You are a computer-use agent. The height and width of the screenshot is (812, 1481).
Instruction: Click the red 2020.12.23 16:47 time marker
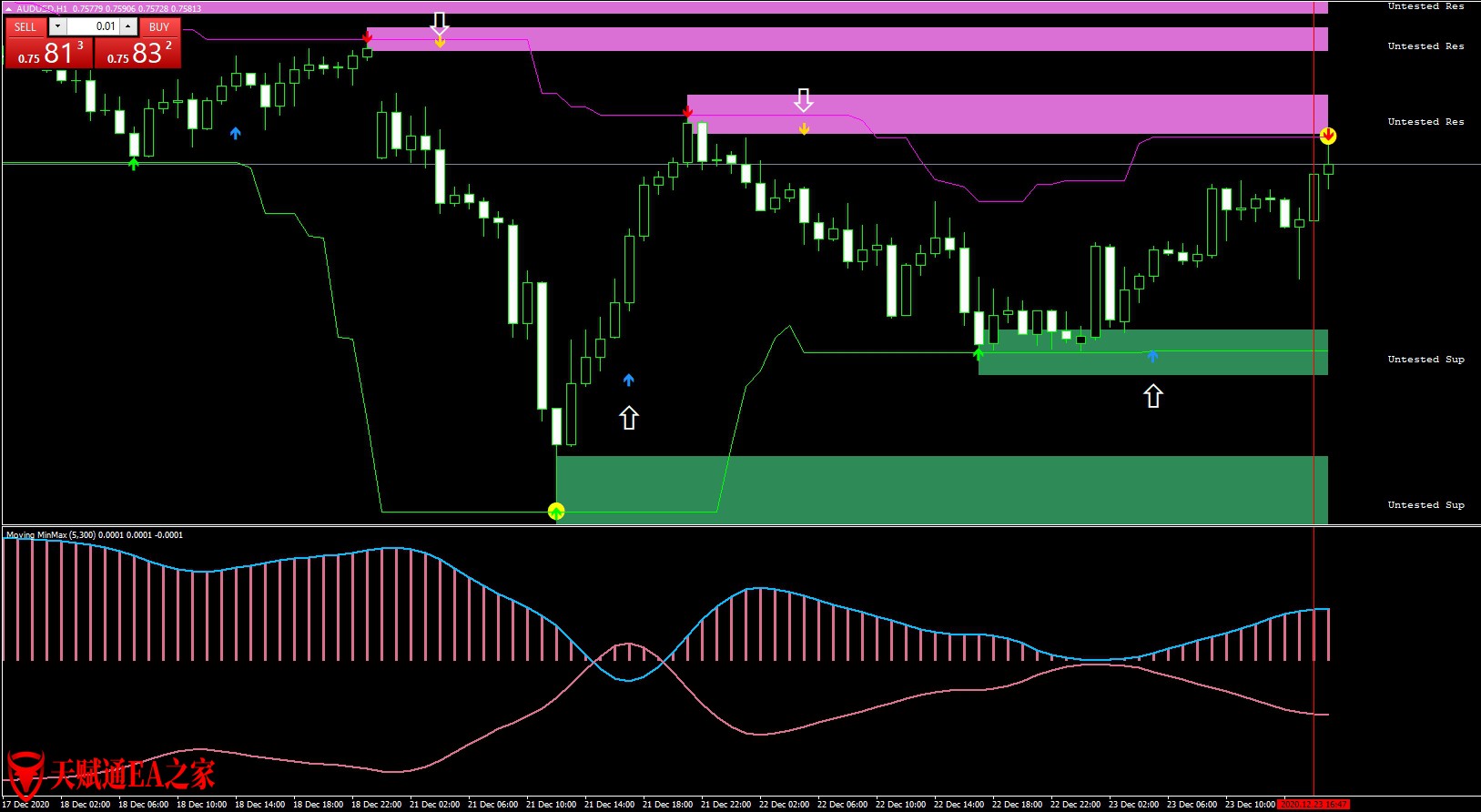(1313, 805)
